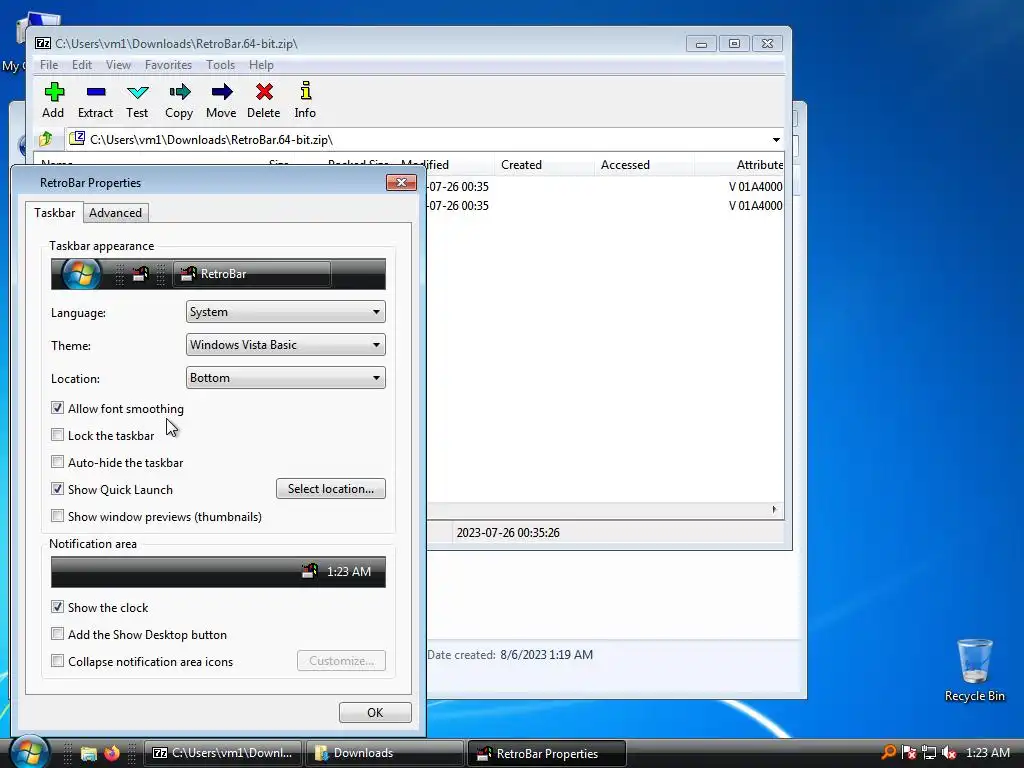Click the network tray icon

[929, 753]
